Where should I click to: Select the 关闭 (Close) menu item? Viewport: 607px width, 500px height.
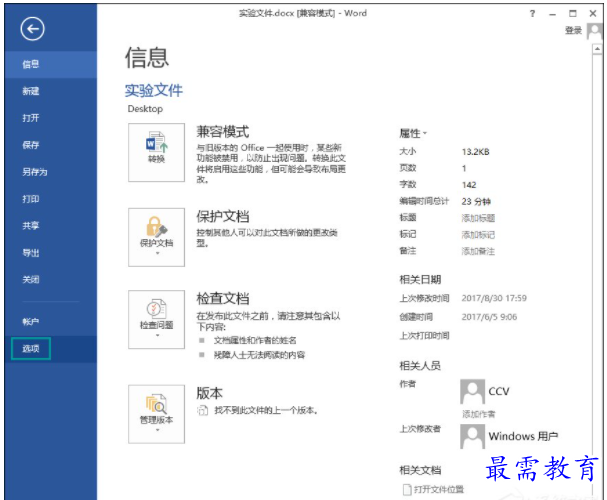[x=51, y=279]
